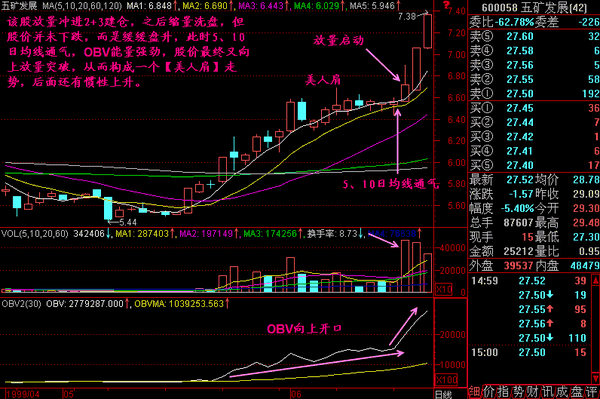Click the VOL(5,10,20,60) indicator label

35,233
